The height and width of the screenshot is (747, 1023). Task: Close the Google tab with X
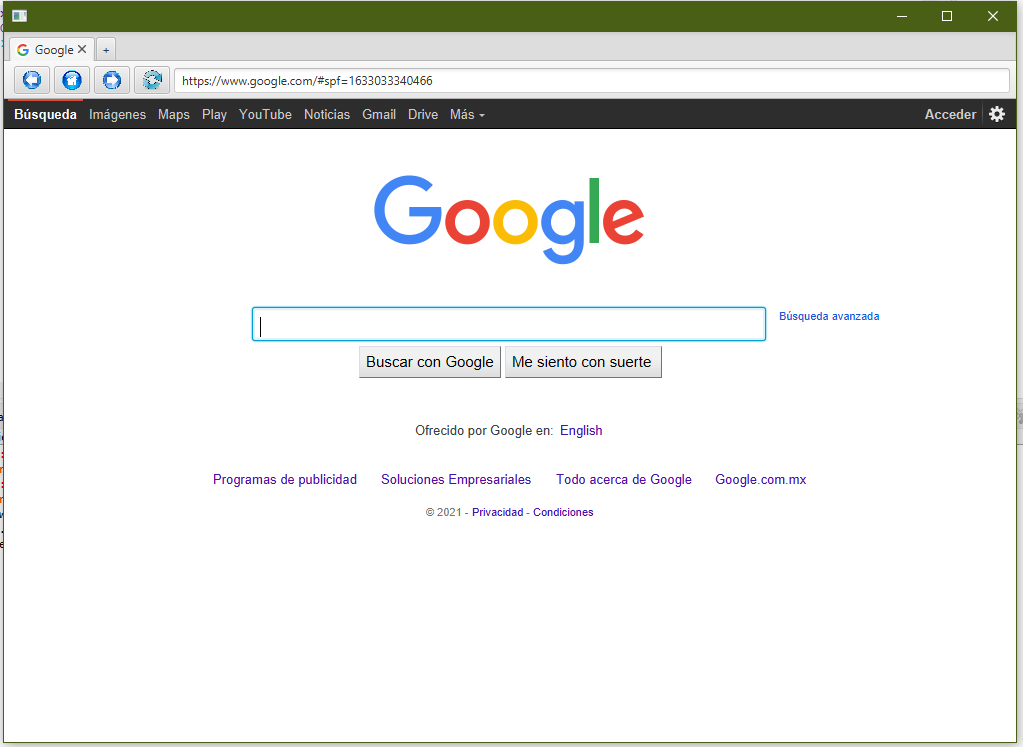[82, 50]
